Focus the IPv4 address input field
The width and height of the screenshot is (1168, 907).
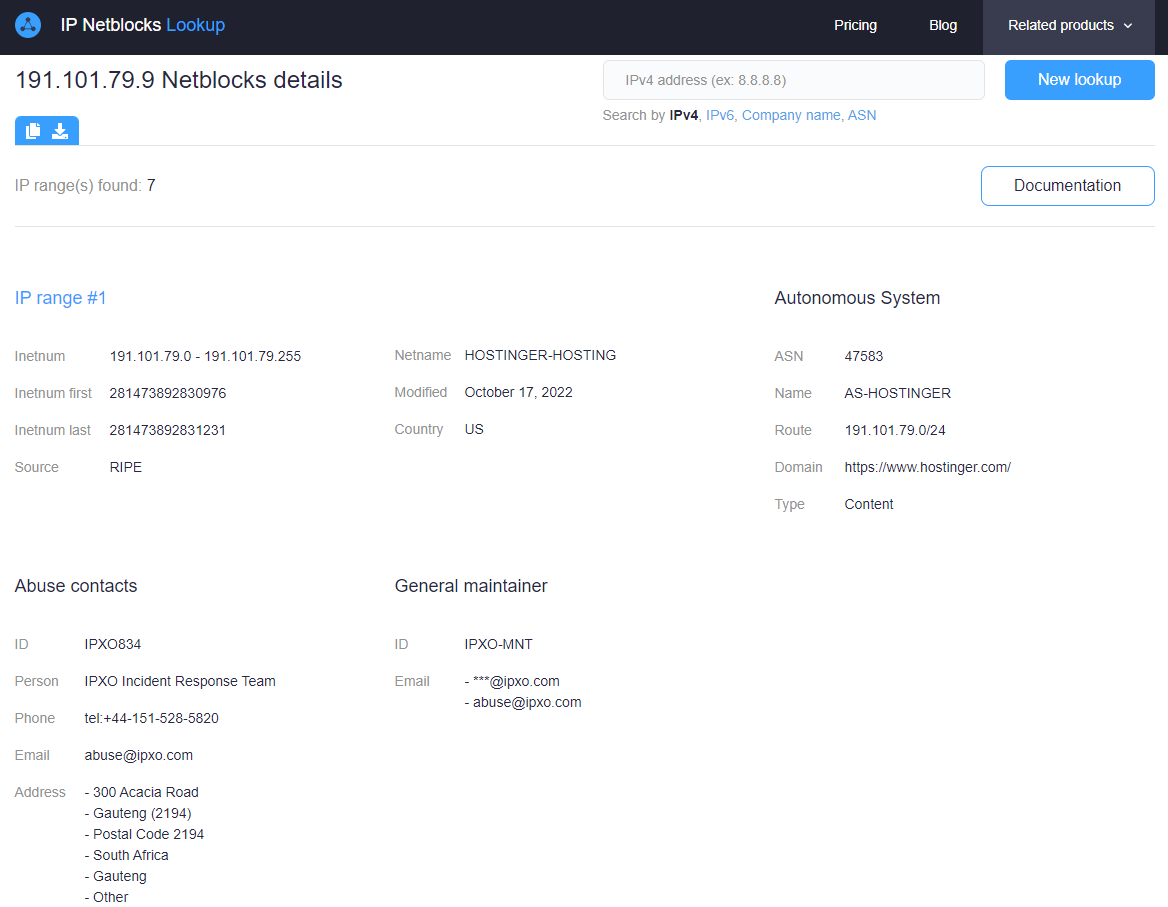[x=793, y=80]
